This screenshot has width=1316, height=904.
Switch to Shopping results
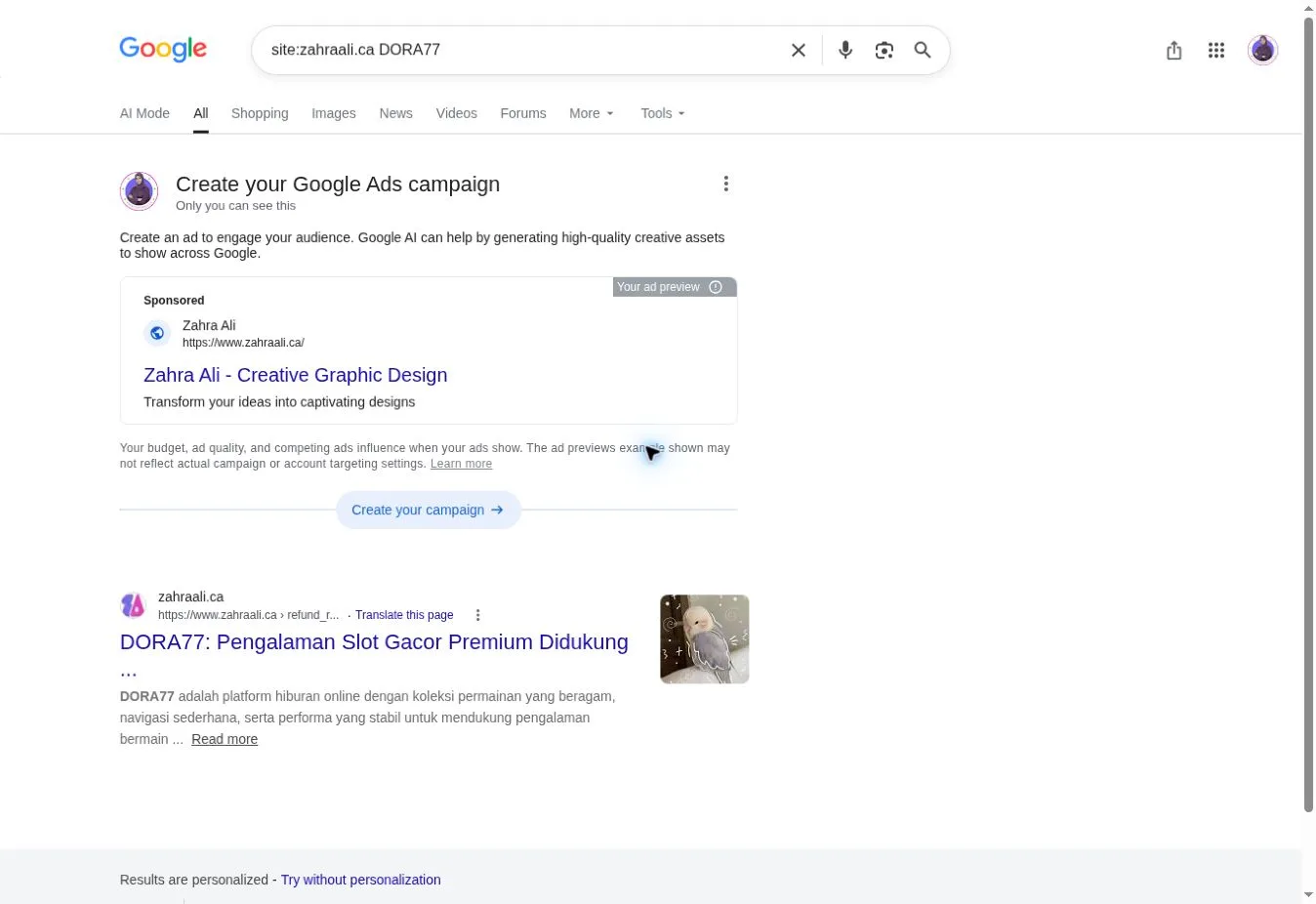pyautogui.click(x=260, y=113)
